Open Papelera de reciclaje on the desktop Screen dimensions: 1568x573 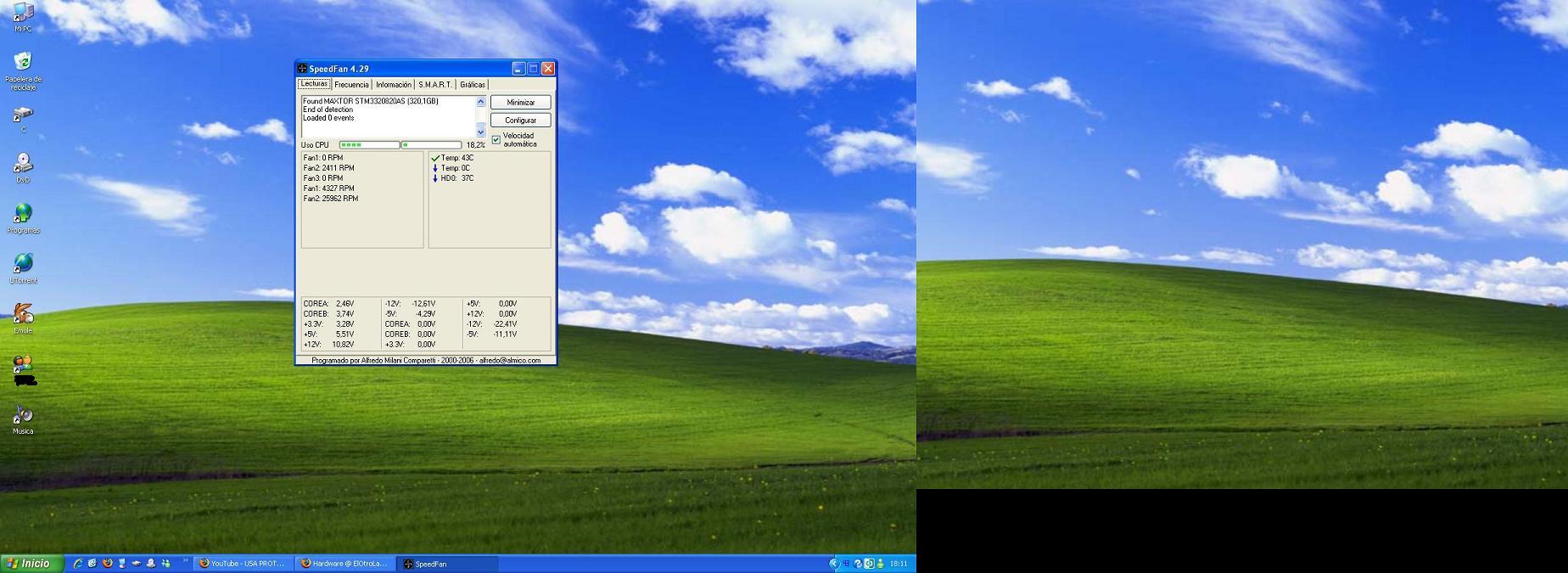23,71
